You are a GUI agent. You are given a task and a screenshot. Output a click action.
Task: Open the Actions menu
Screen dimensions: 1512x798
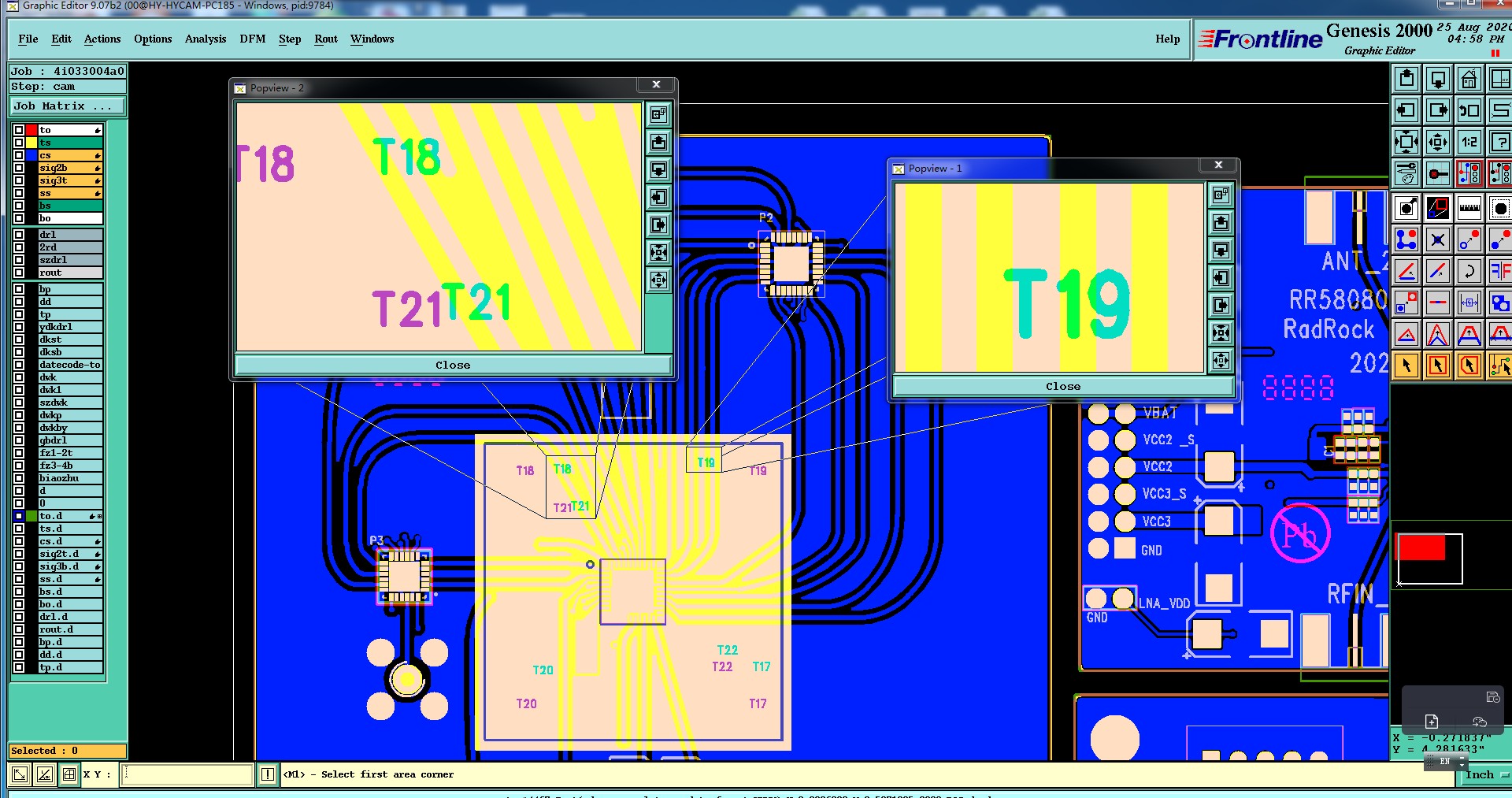coord(102,39)
